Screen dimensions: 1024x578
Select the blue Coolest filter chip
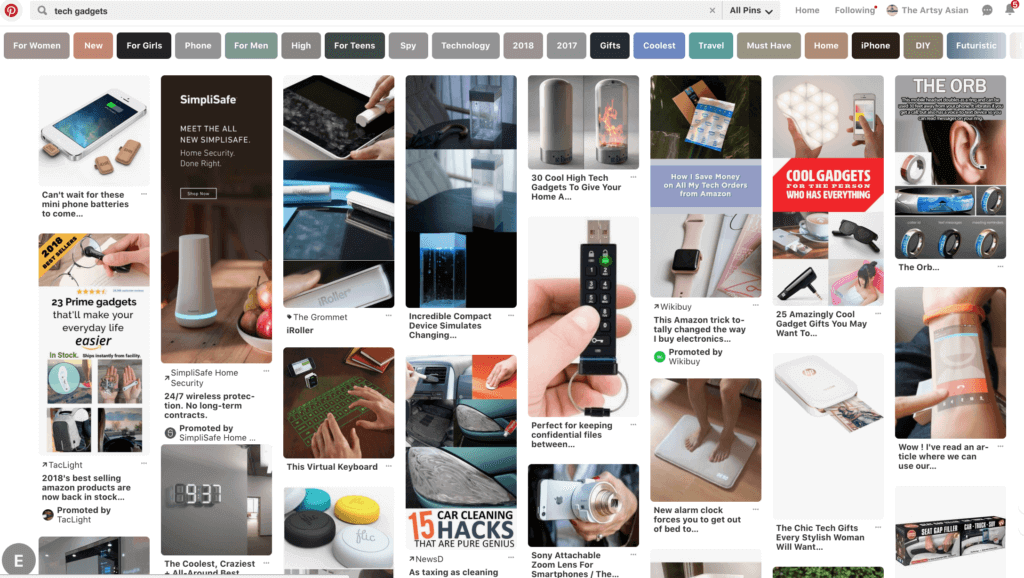[x=659, y=46]
